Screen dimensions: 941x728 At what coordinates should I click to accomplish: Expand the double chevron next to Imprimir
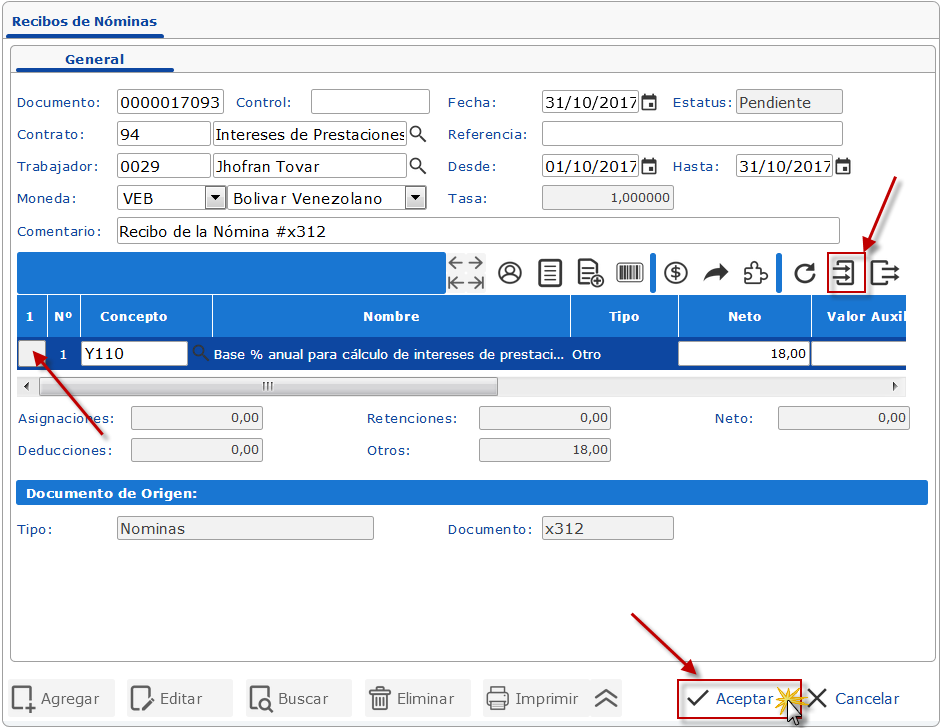click(x=607, y=698)
